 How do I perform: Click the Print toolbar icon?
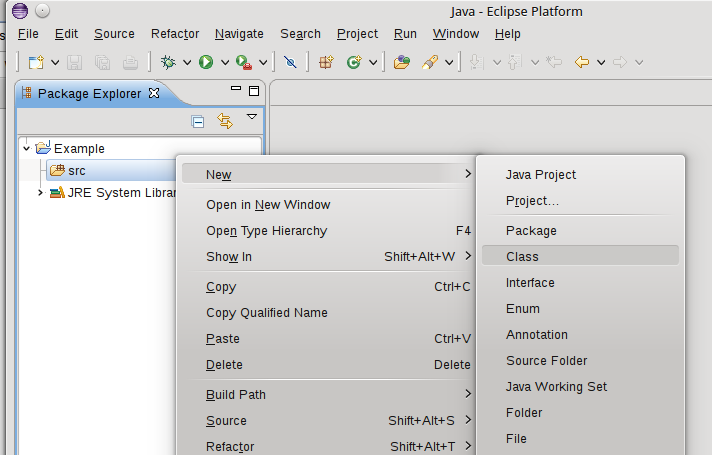pos(130,62)
